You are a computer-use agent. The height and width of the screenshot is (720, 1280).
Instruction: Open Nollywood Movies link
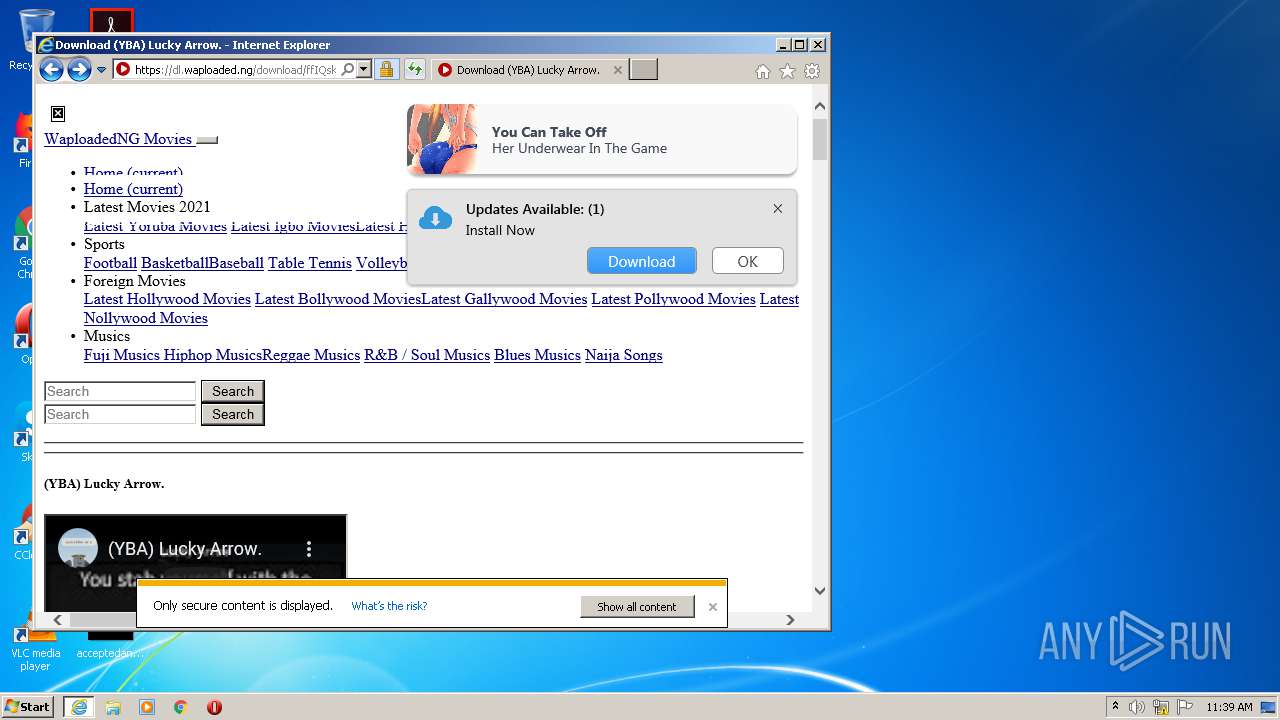click(x=146, y=318)
